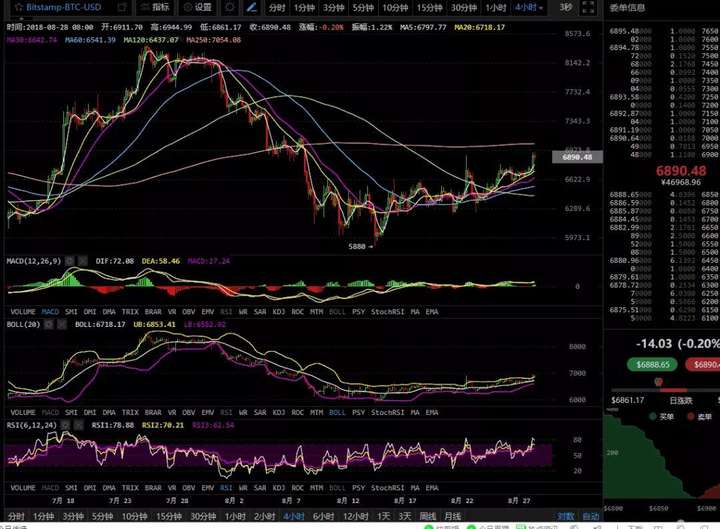Select KDJ in the MACD panel indicator row
Image resolution: width=720 pixels, height=529 pixels.
coord(279,312)
